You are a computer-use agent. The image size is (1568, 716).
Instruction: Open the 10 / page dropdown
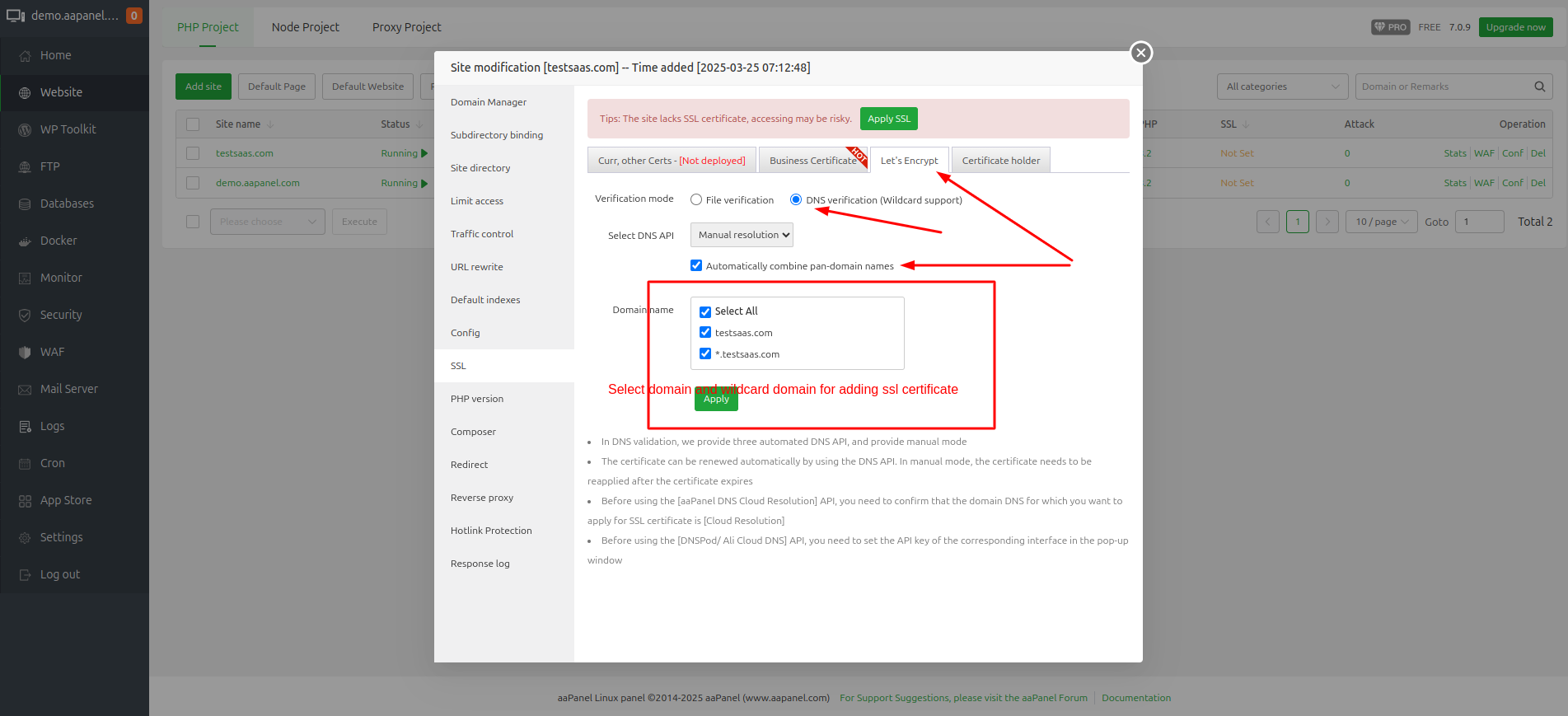(1381, 222)
